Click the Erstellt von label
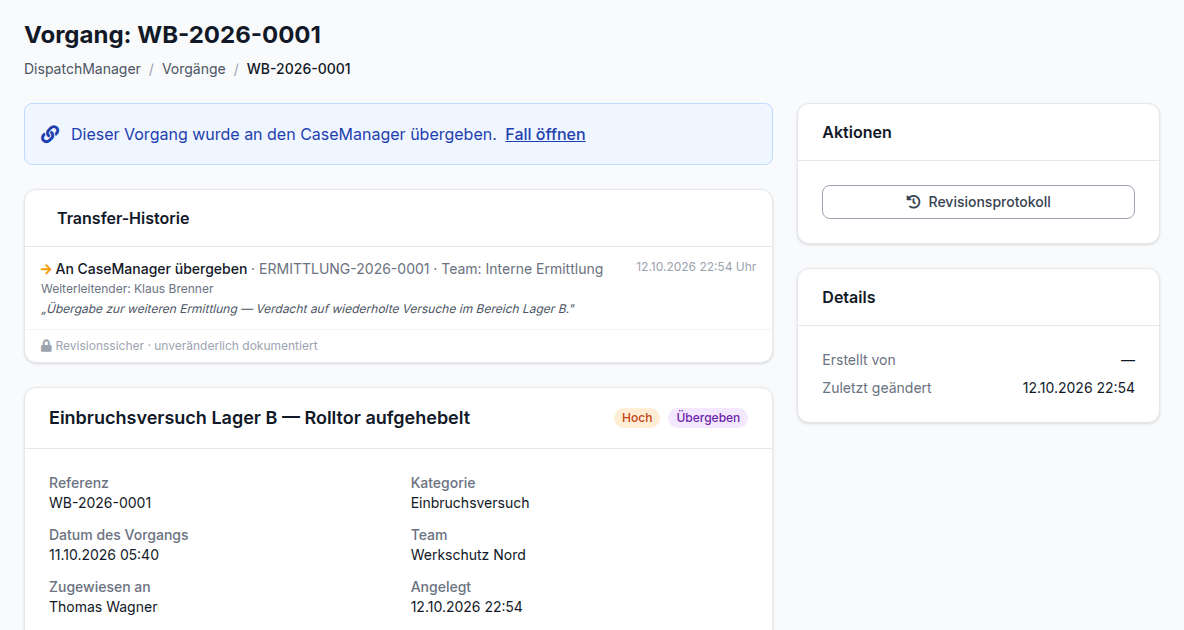 tap(859, 360)
